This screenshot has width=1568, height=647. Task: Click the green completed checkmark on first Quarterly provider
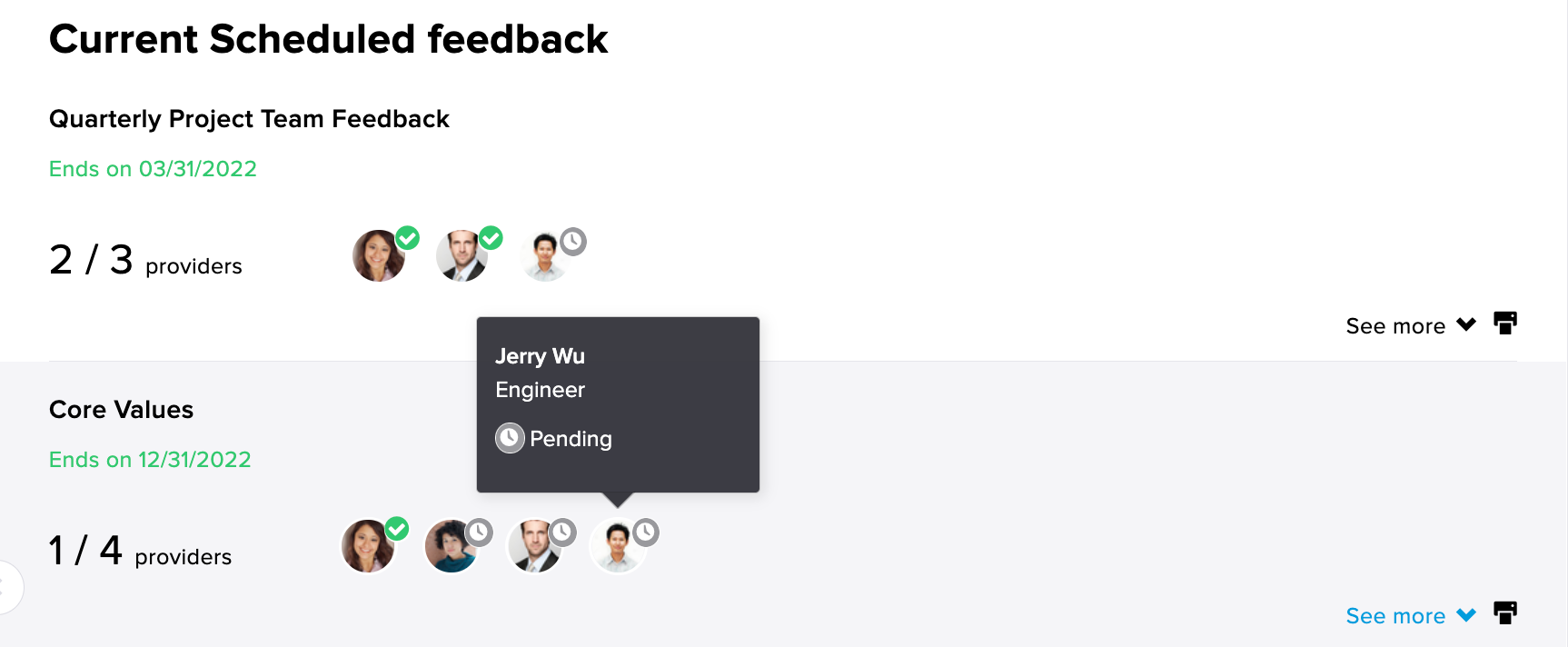[408, 238]
